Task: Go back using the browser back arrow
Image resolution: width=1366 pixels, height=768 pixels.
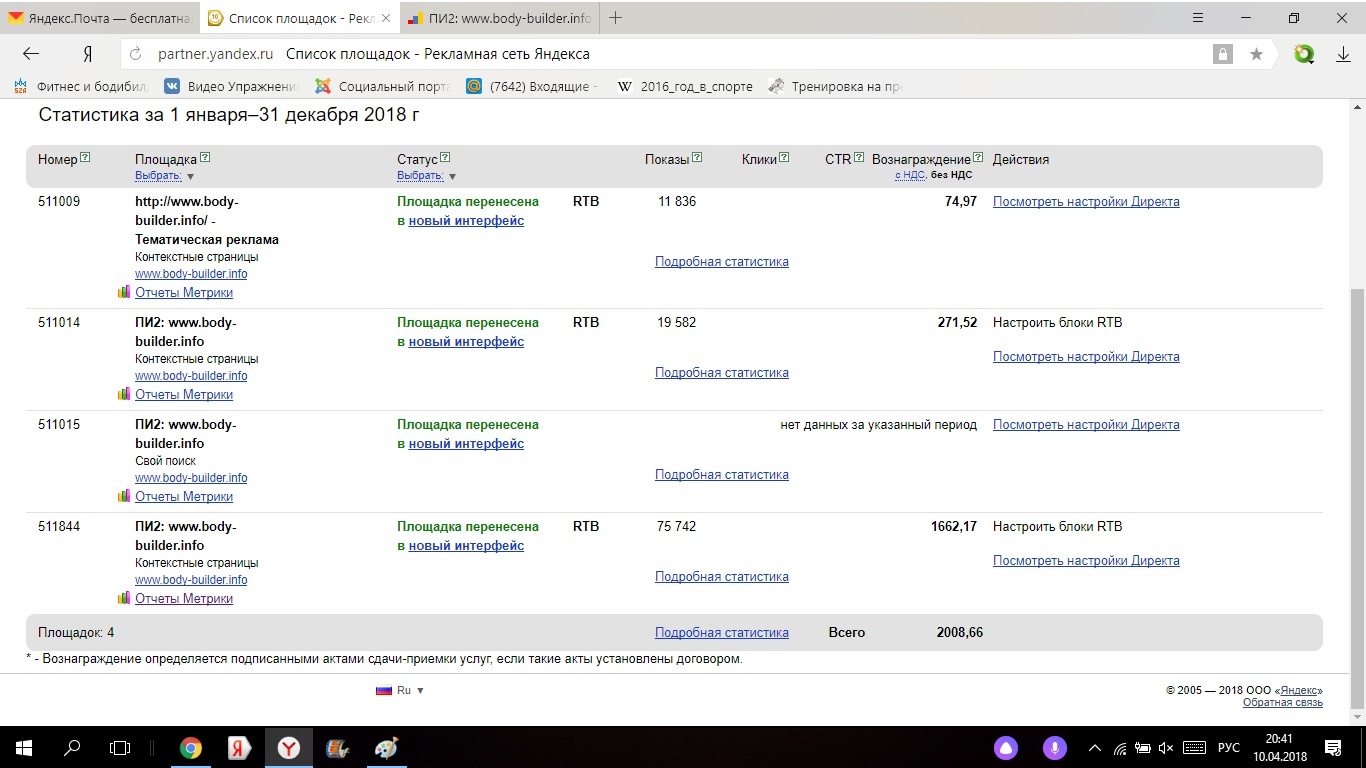Action: pos(31,54)
